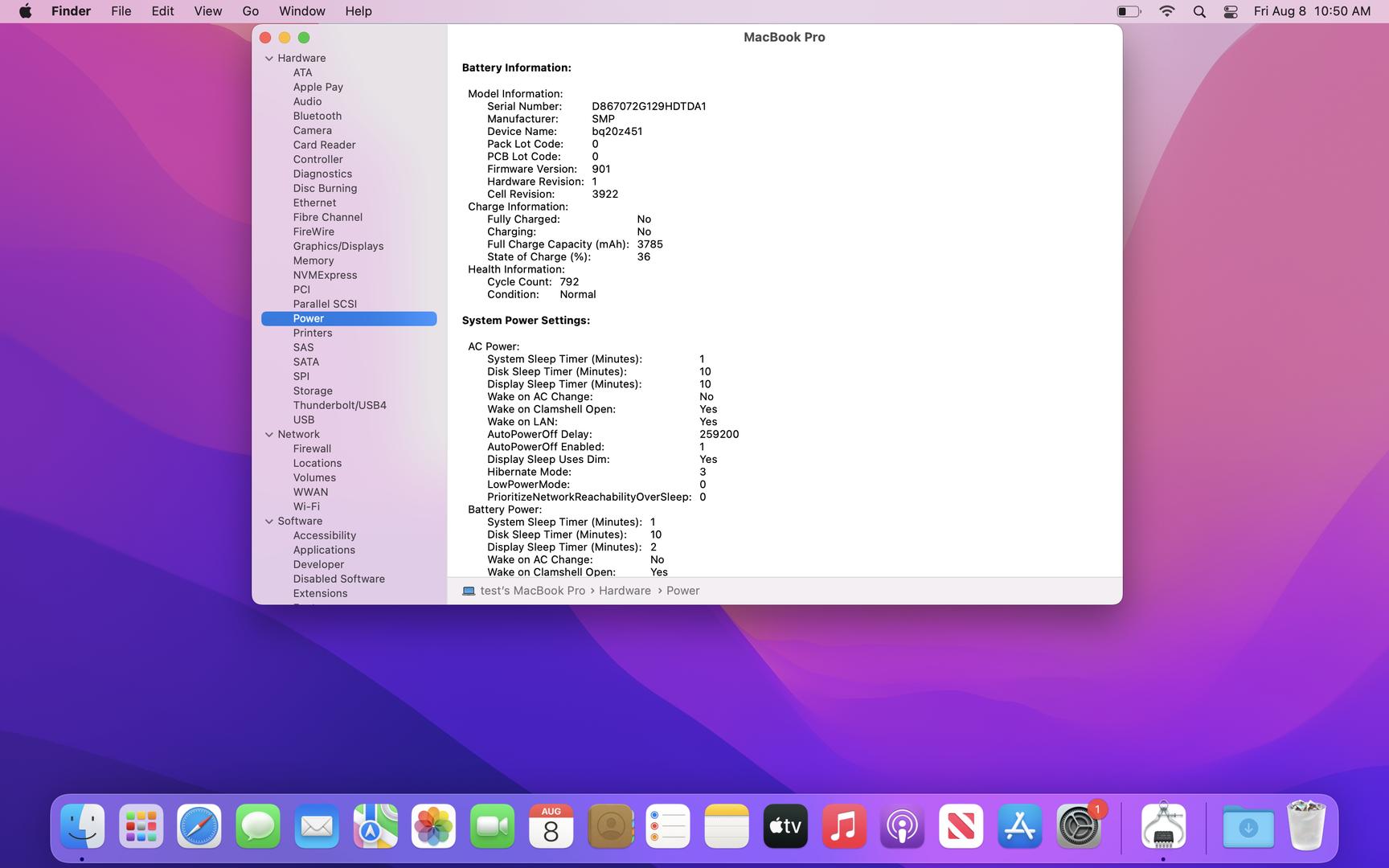Select Power in the sidebar
1389x868 pixels.
pyautogui.click(x=349, y=318)
